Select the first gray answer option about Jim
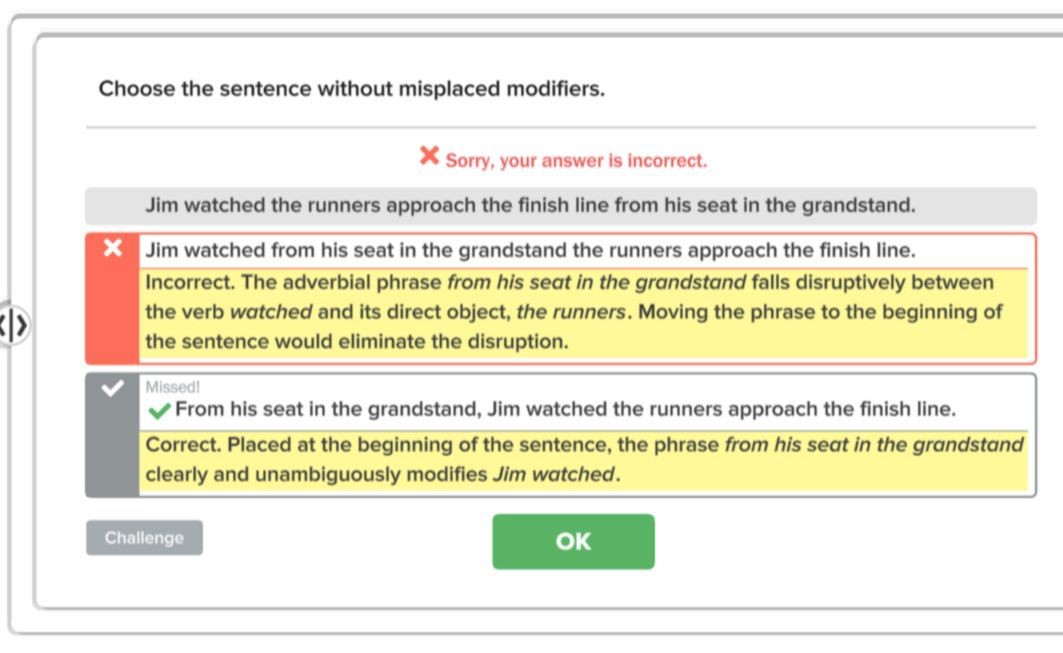 tap(561, 206)
